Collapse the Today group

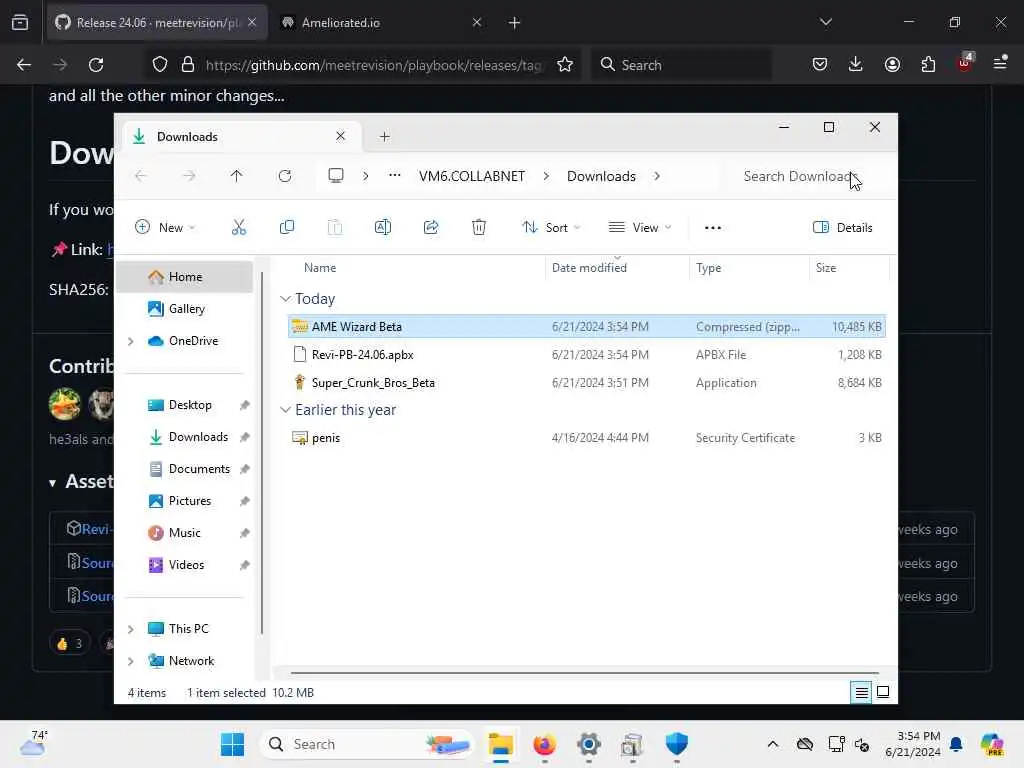click(285, 298)
